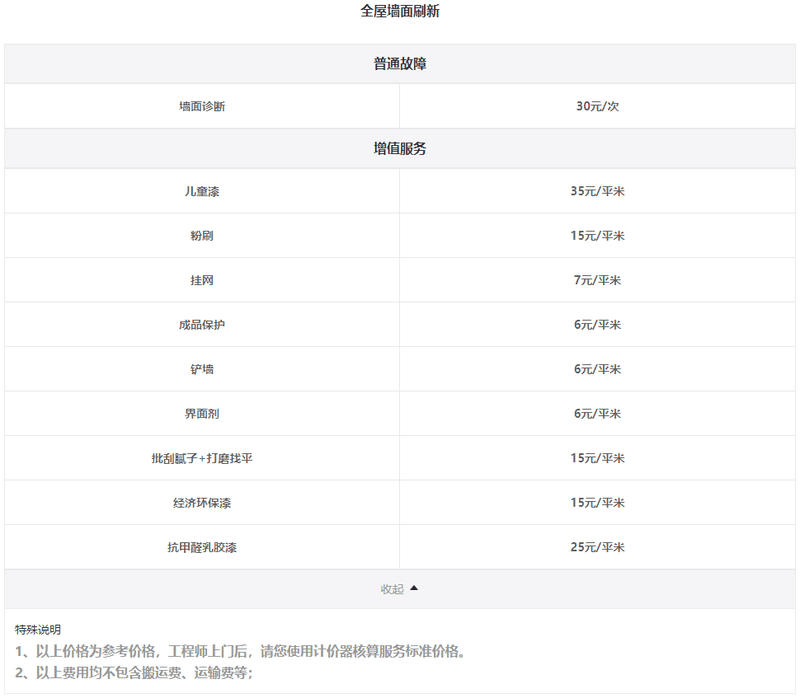Click the 35元/平米 price for 儿童漆
Image resolution: width=800 pixels, height=698 pixels.
tap(598, 191)
